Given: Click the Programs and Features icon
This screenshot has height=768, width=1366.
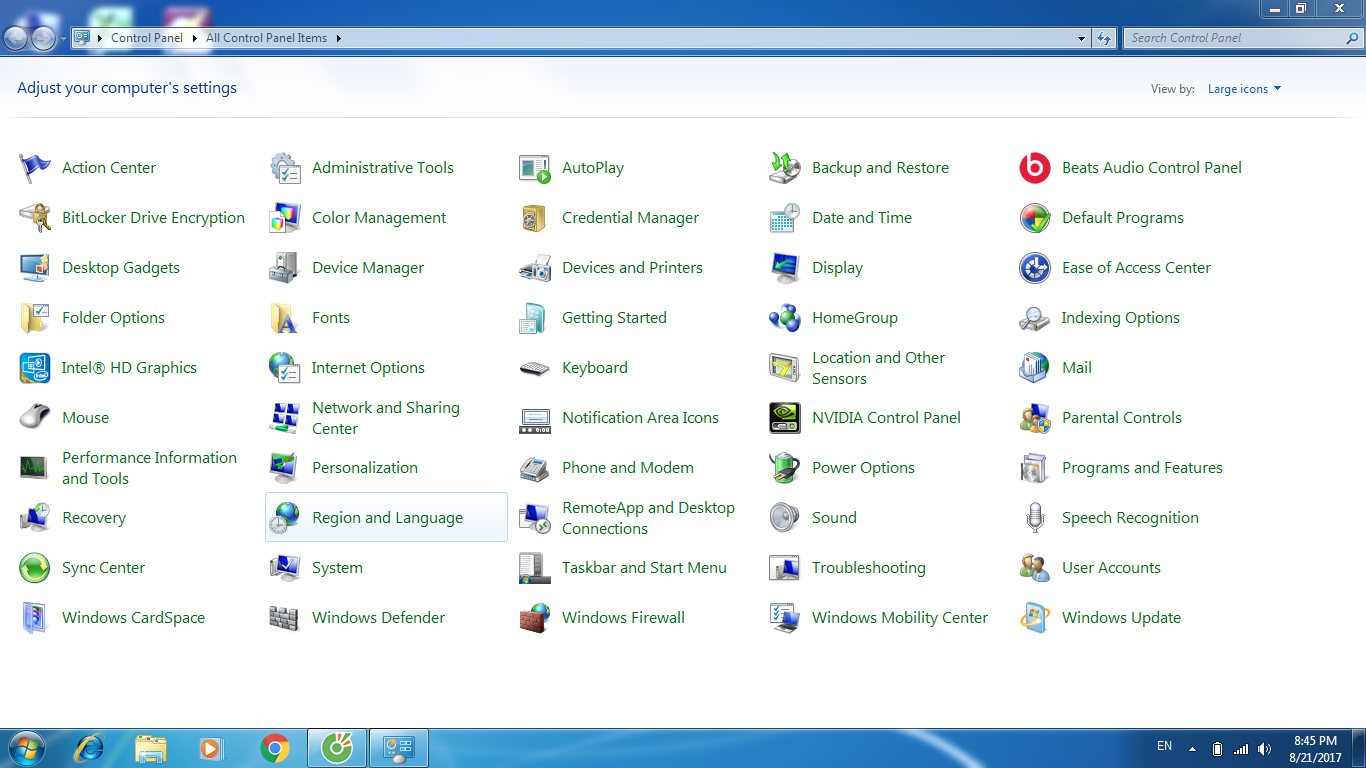Looking at the screenshot, I should 1035,468.
